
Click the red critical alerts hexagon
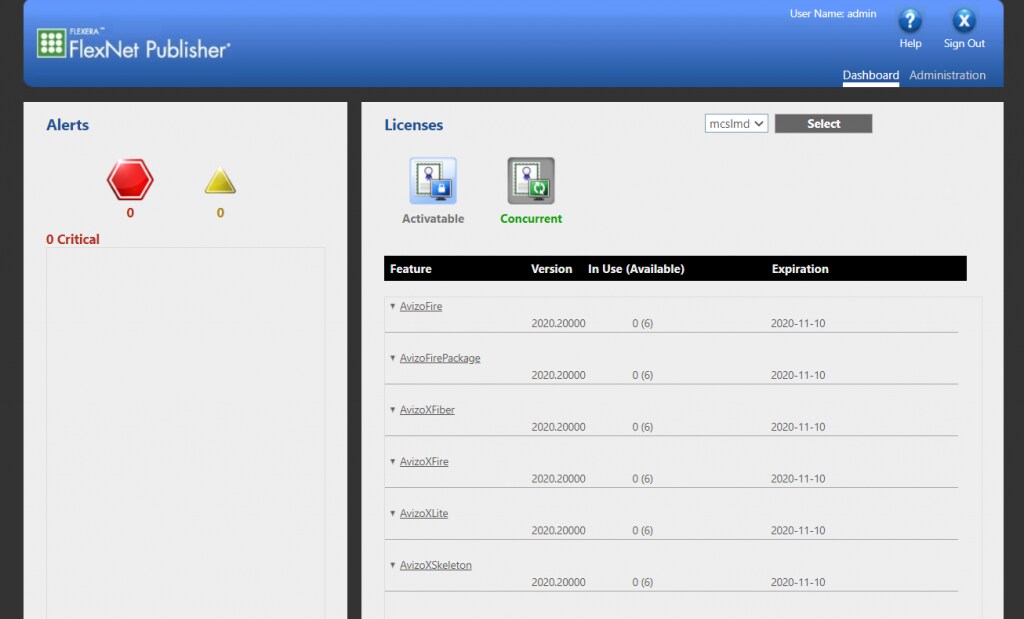coord(129,180)
